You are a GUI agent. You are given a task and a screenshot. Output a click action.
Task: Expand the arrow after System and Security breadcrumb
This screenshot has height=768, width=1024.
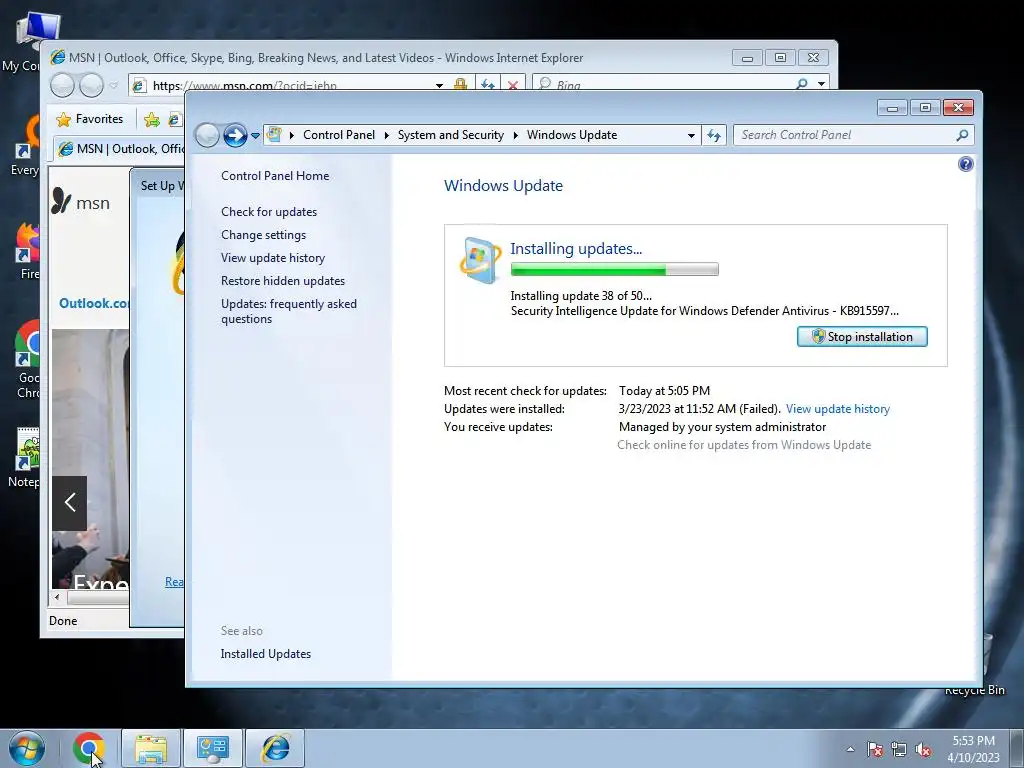pos(515,135)
